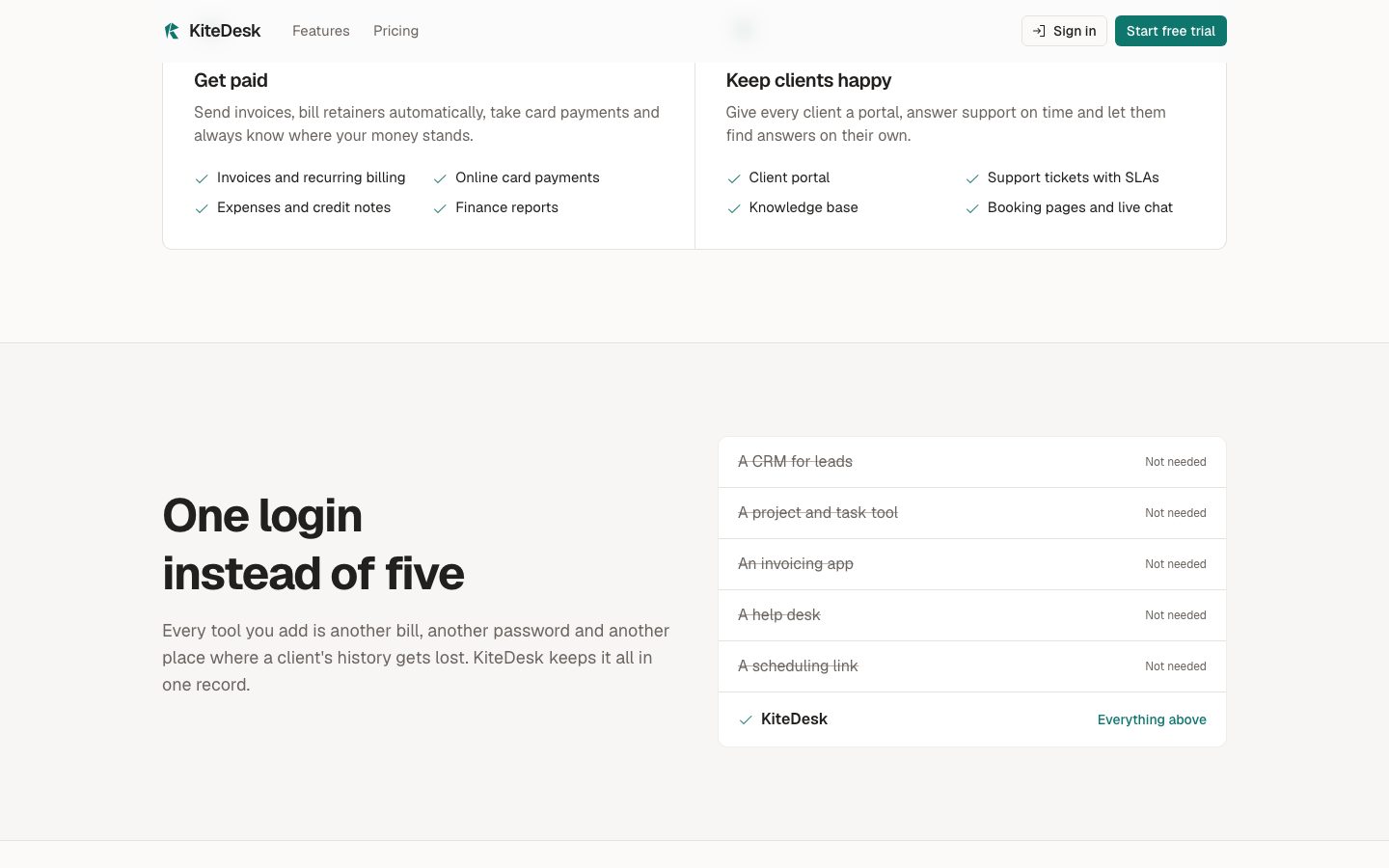1389x868 pixels.
Task: Click checkmark beside Invoices and recurring billing
Action: pos(202,178)
